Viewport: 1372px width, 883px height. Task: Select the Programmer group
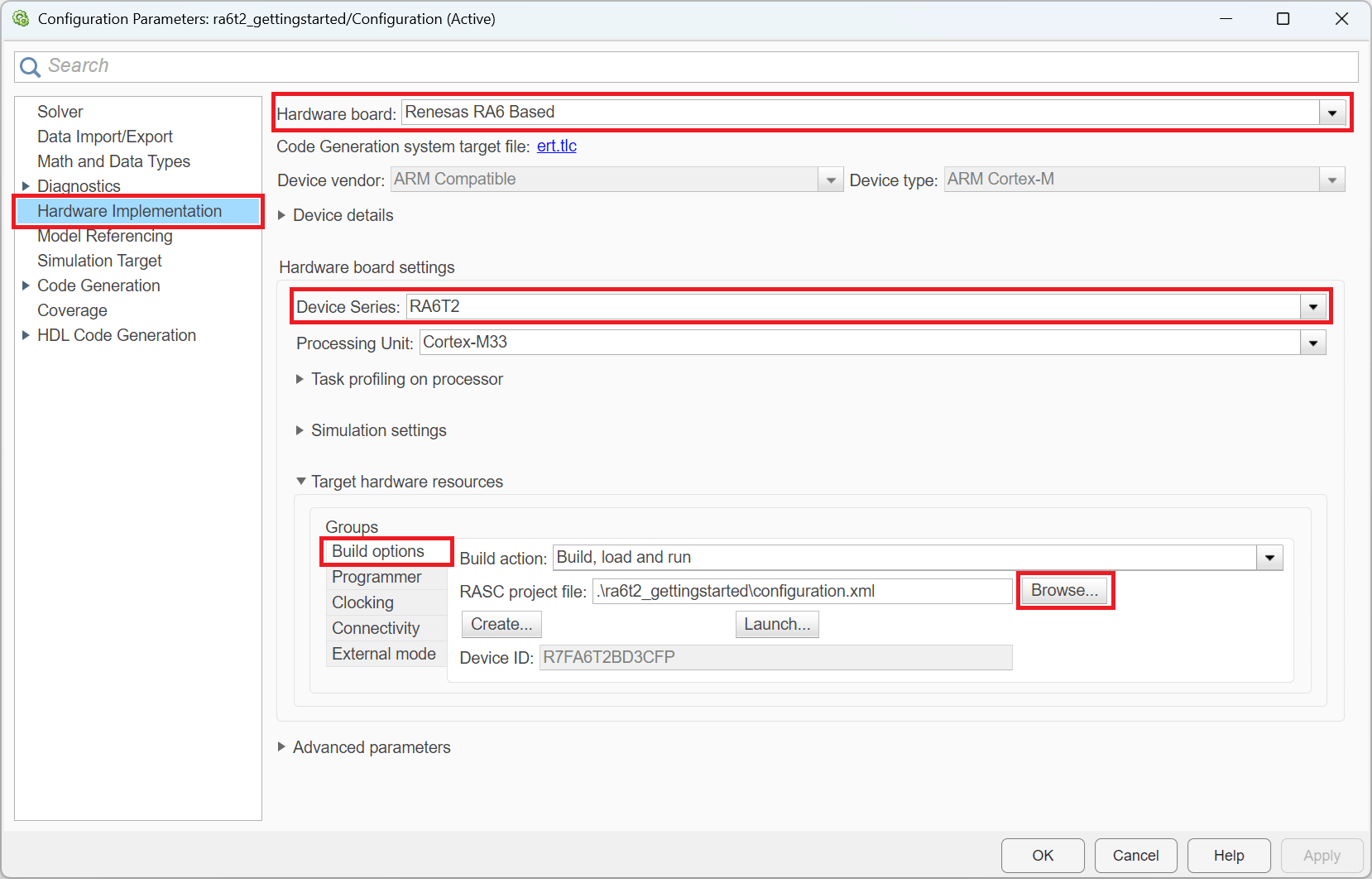[x=377, y=577]
